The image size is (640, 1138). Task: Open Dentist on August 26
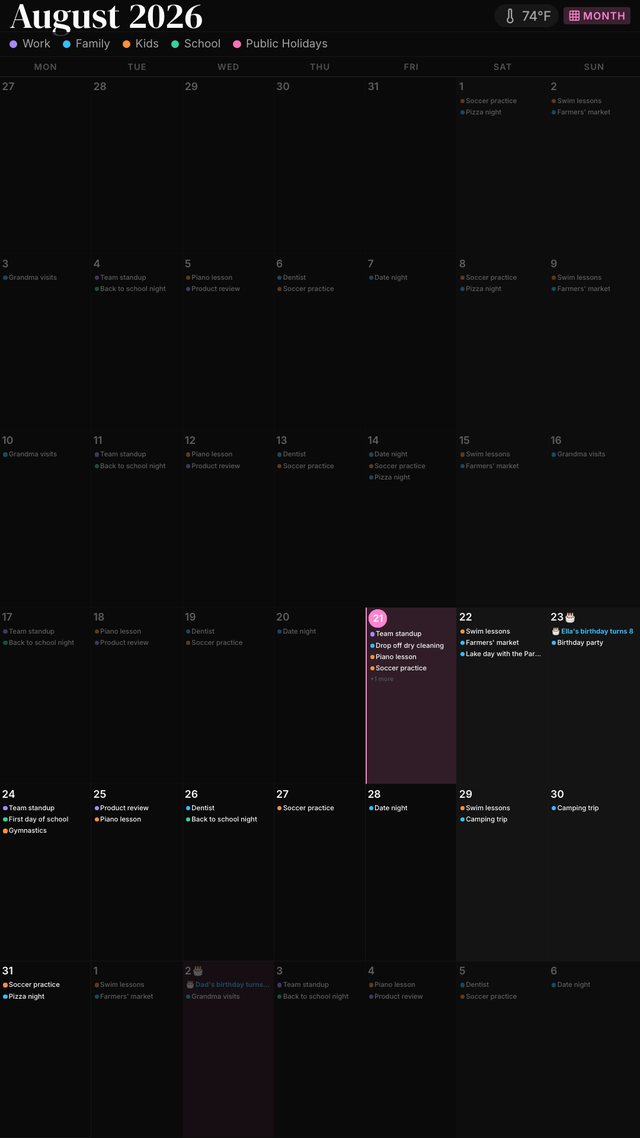200,808
